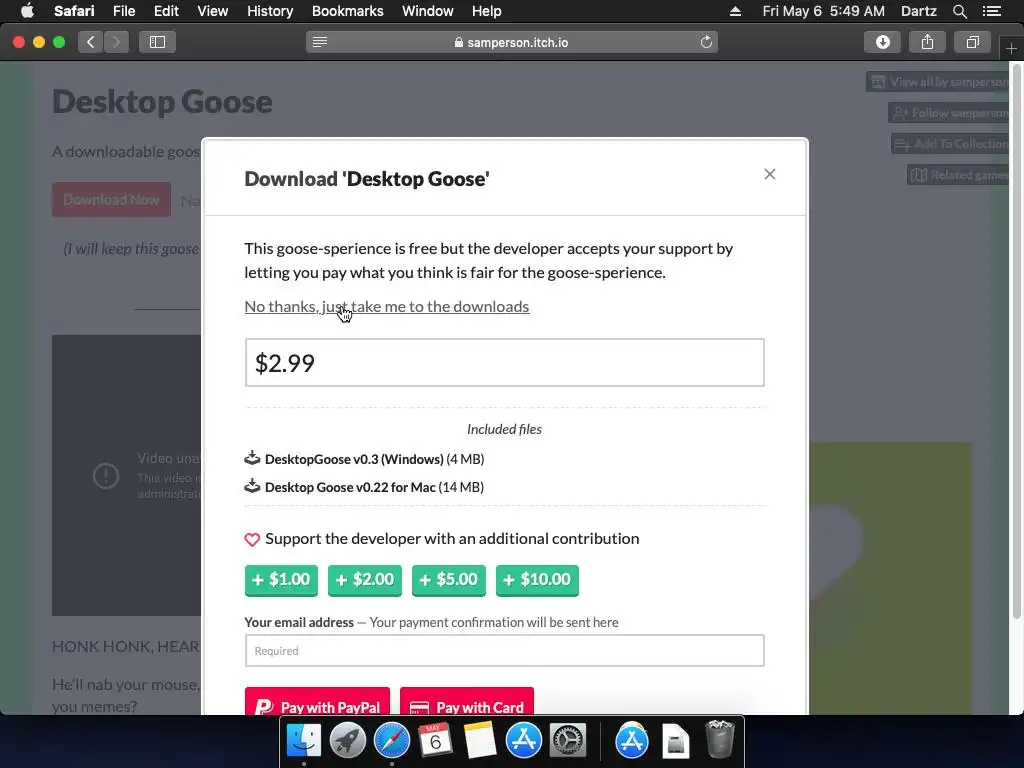
Task: Click the samperson.itch.io address bar
Action: 511,42
